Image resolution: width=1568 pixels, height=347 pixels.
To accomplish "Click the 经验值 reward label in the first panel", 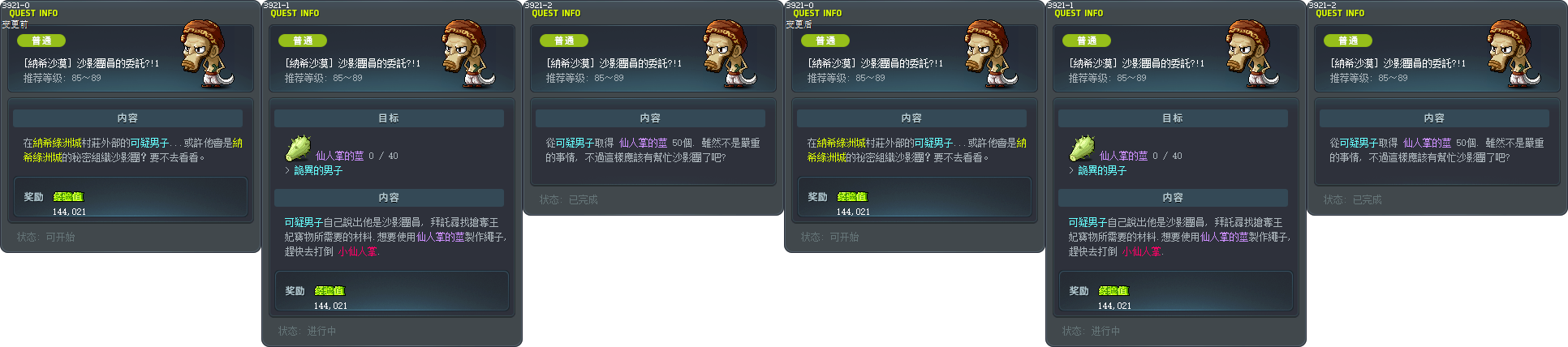I will (x=68, y=197).
